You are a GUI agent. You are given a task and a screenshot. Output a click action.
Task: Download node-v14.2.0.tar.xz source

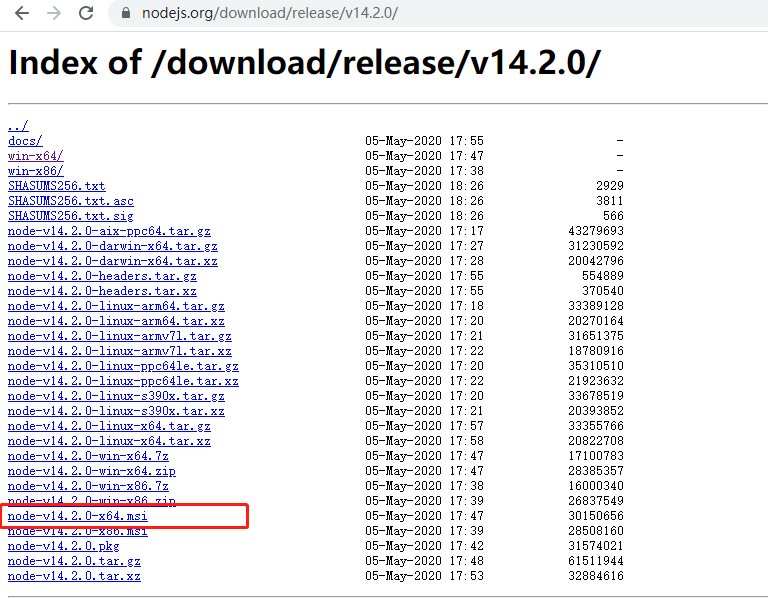(74, 576)
